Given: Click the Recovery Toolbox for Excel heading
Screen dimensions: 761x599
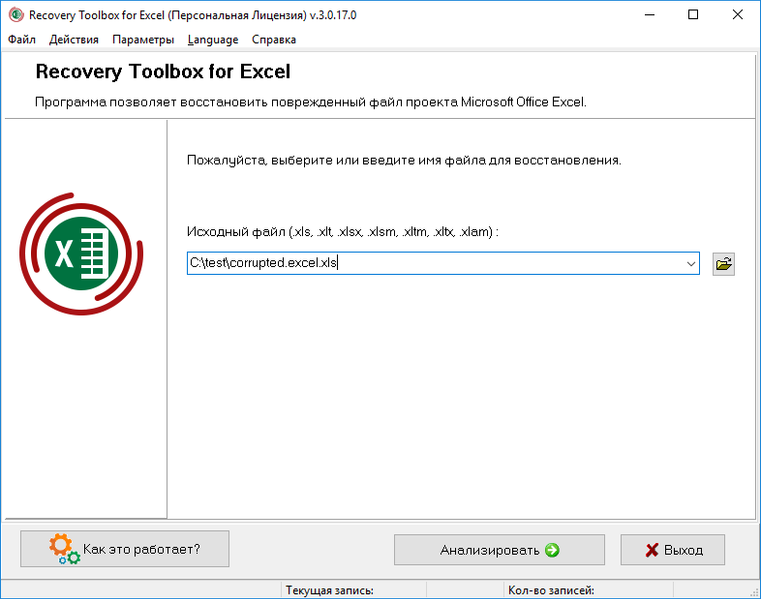Looking at the screenshot, I should pyautogui.click(x=163, y=71).
